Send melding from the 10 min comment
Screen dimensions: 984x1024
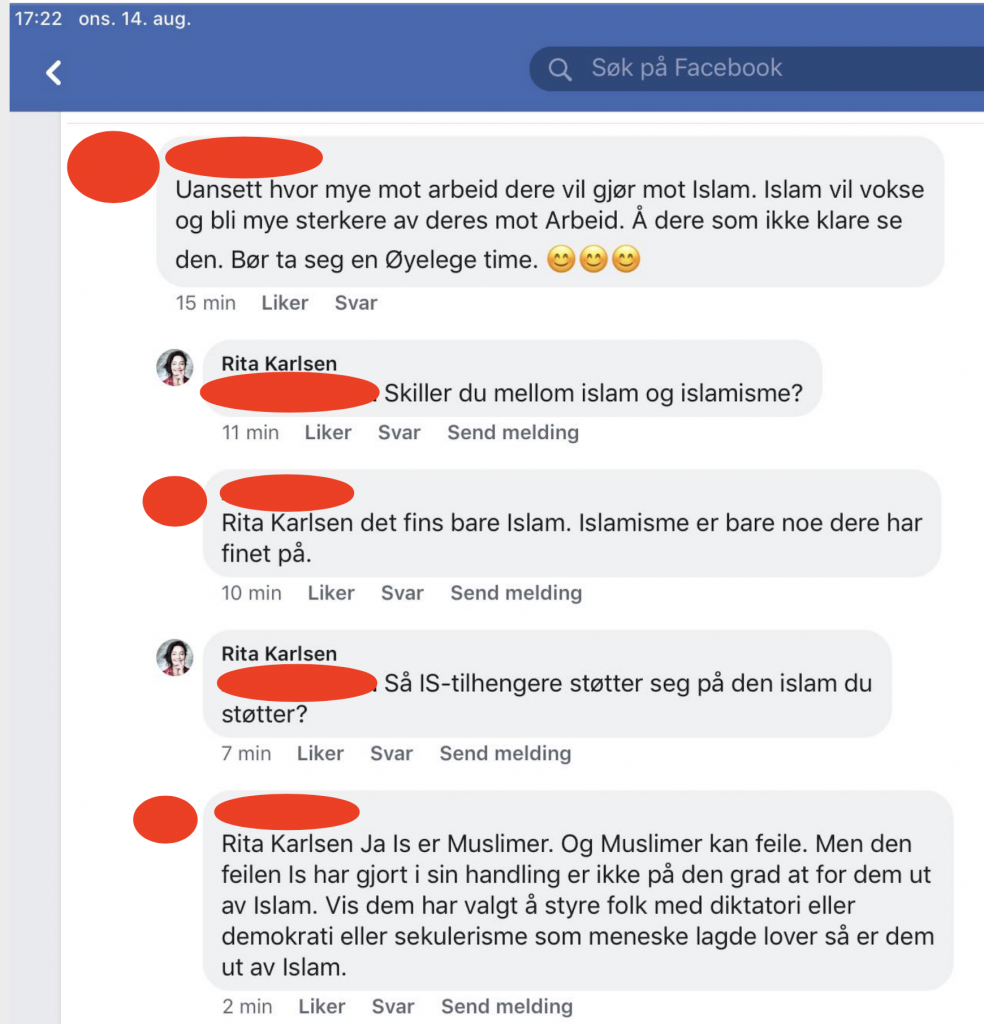516,593
